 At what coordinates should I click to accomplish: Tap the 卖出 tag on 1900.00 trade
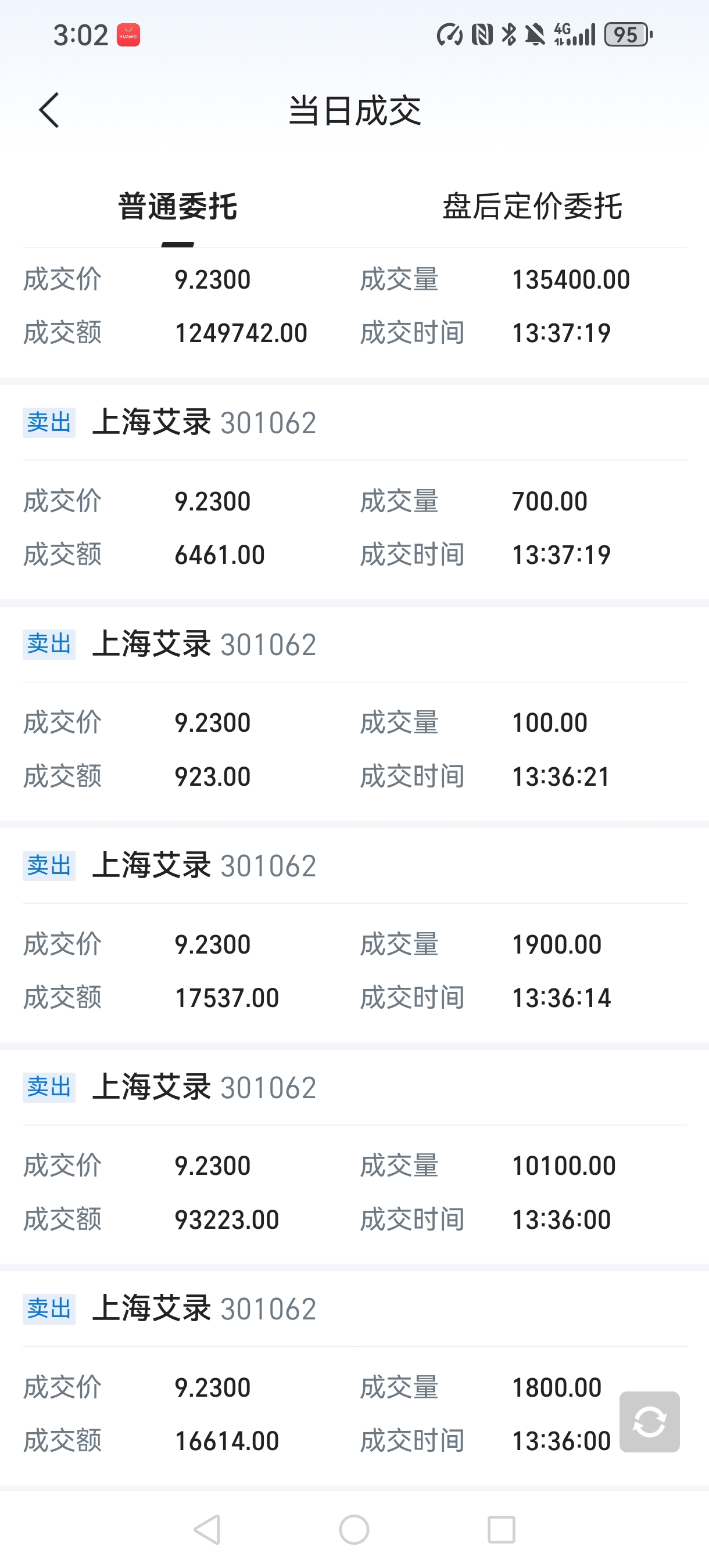click(x=49, y=865)
